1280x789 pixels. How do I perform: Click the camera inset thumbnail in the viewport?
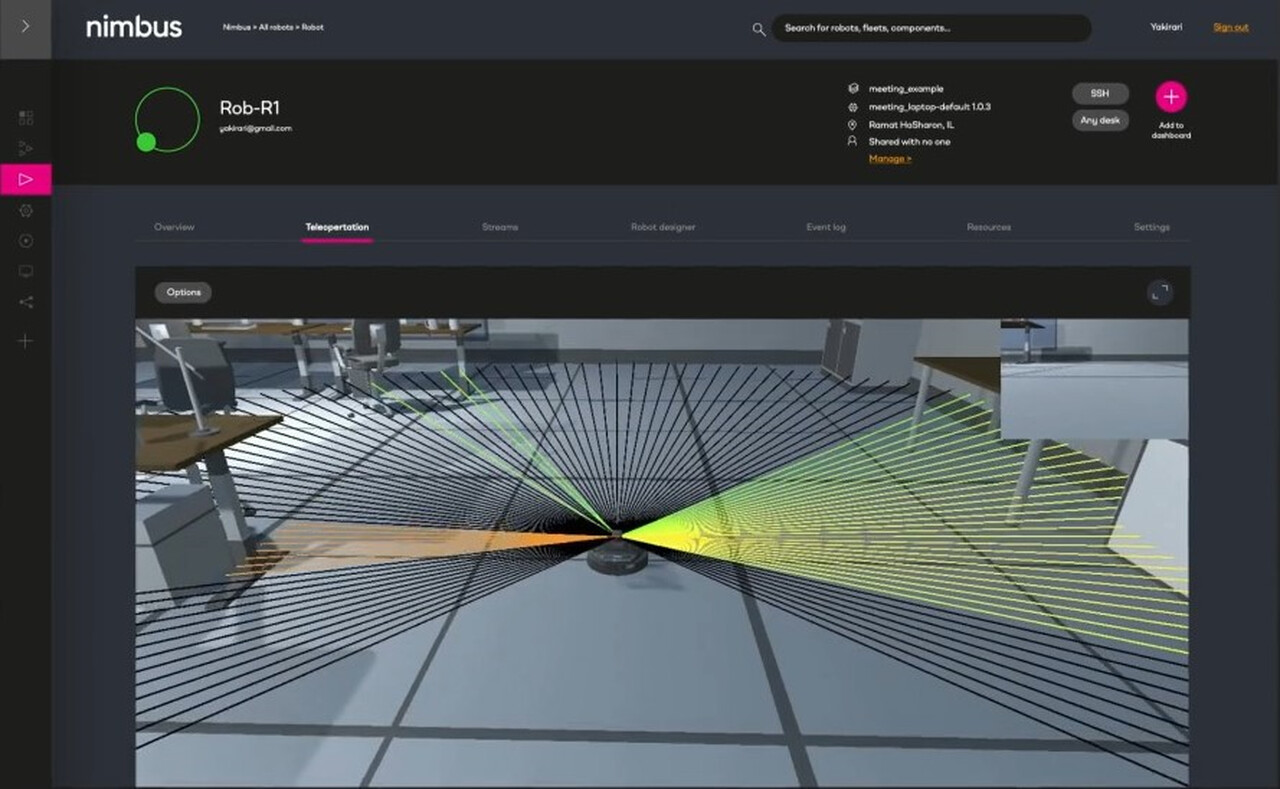pyautogui.click(x=1094, y=379)
